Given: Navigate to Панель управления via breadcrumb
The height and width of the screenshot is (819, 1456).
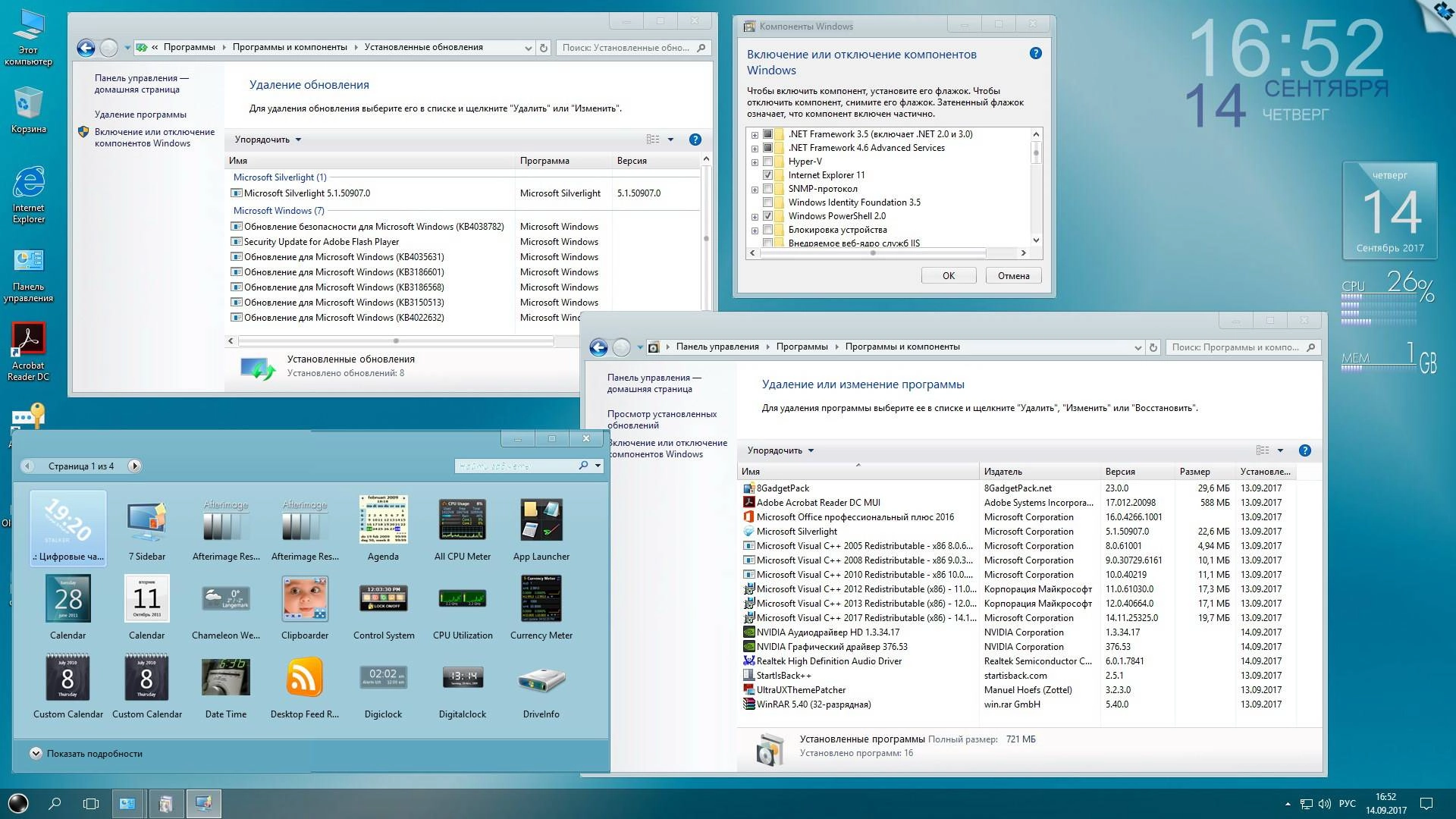Looking at the screenshot, I should (x=716, y=347).
